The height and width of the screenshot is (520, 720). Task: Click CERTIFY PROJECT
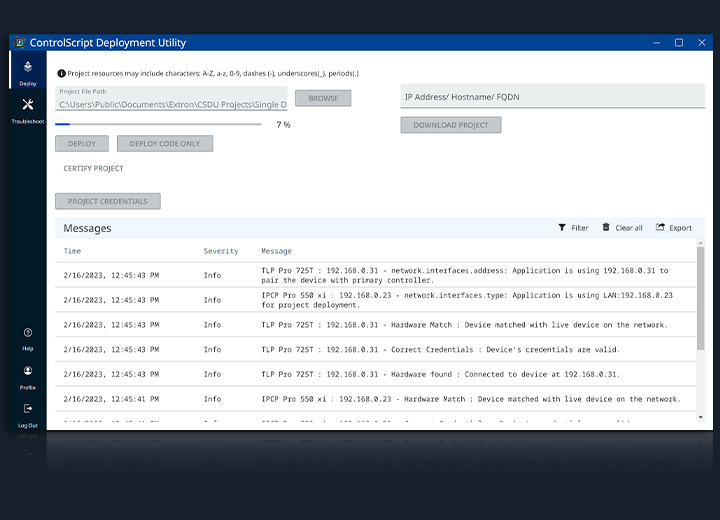pos(93,169)
